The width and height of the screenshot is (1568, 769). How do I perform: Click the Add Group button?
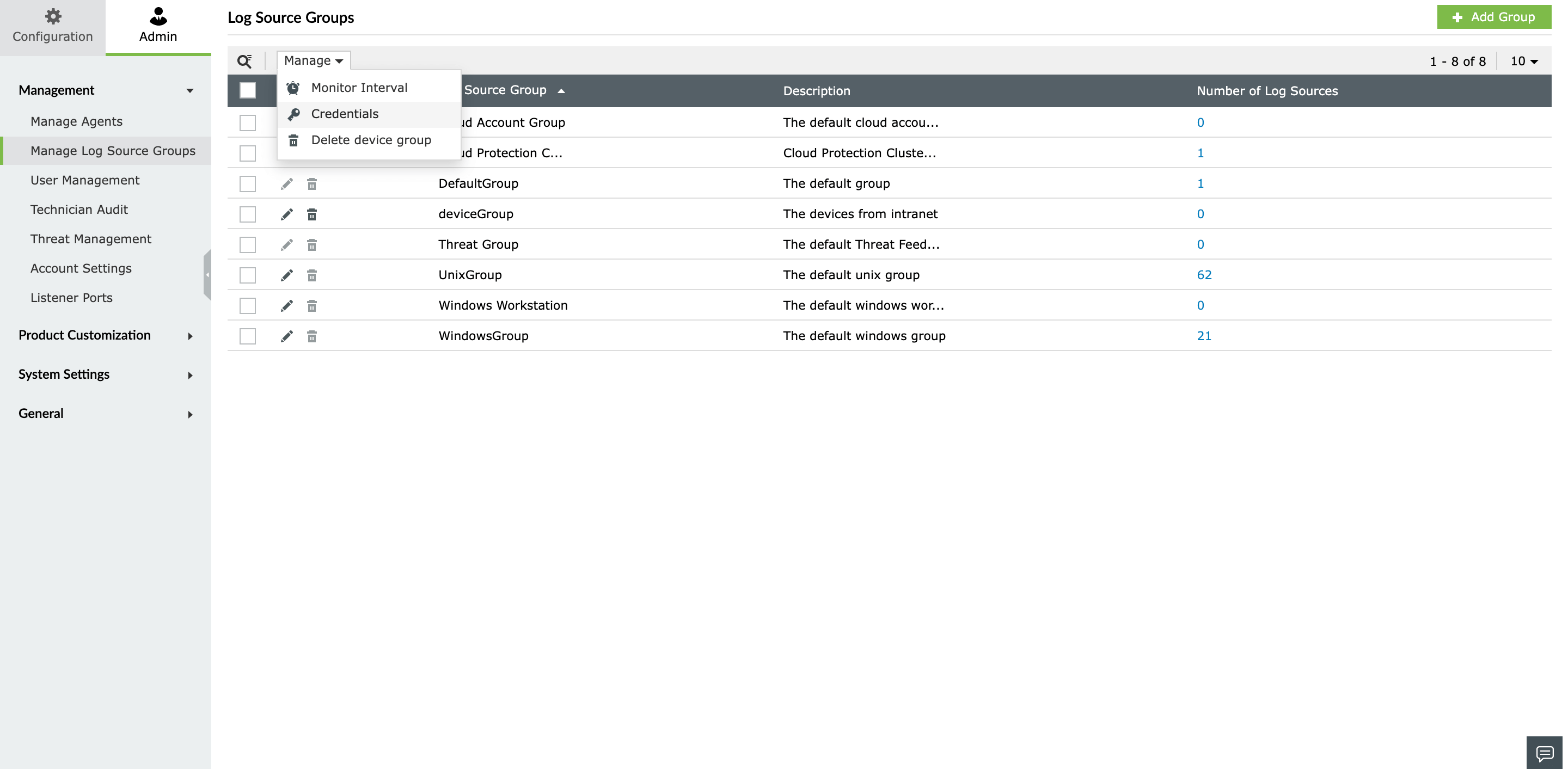pyautogui.click(x=1494, y=17)
